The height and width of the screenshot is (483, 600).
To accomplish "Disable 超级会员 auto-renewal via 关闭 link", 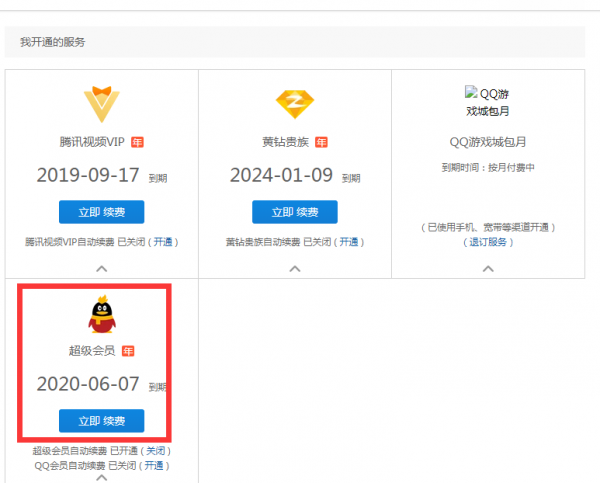I will [155, 451].
